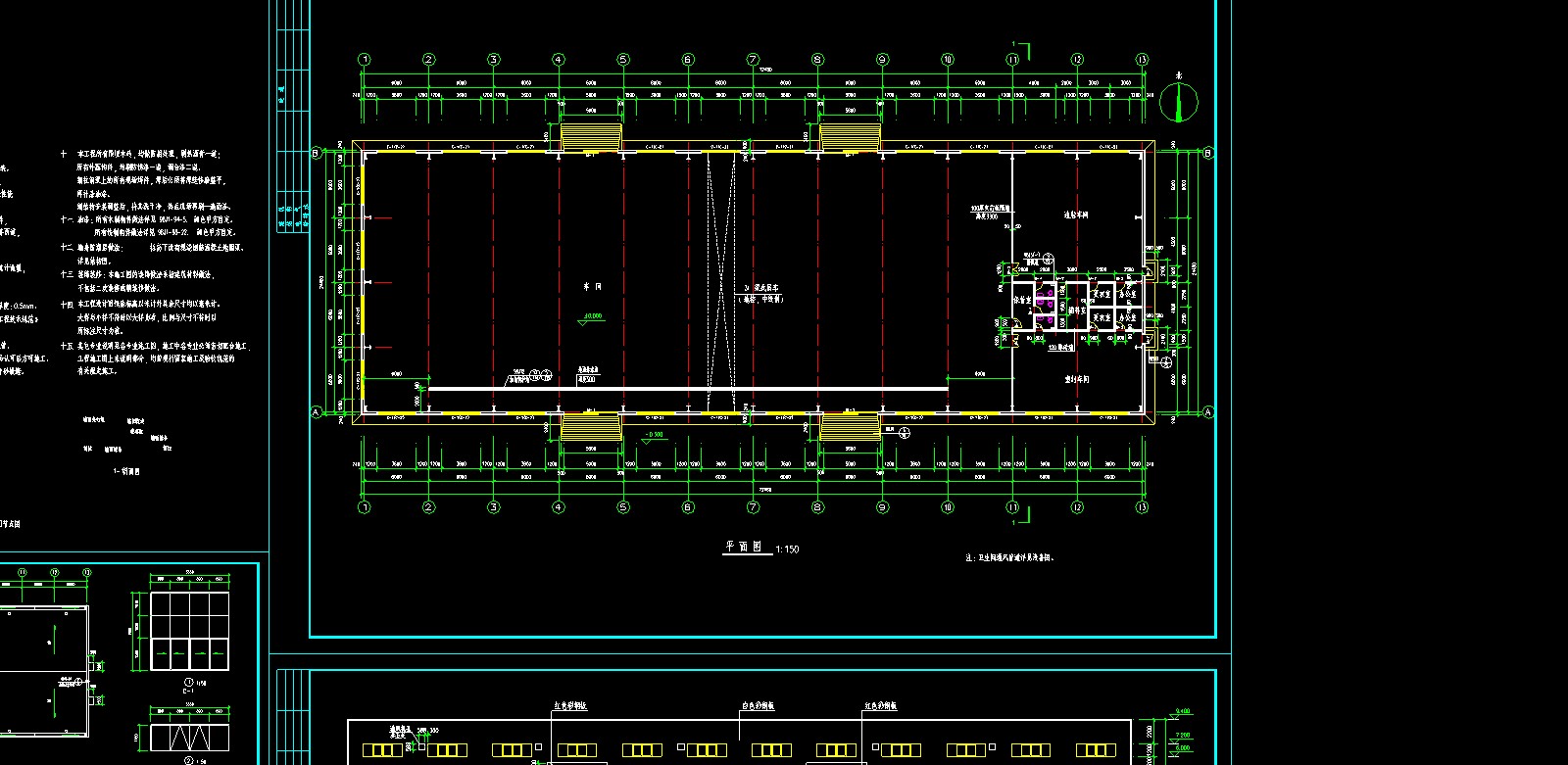Select grid axis bubble 7 at top
The image size is (1568, 765).
tap(753, 60)
